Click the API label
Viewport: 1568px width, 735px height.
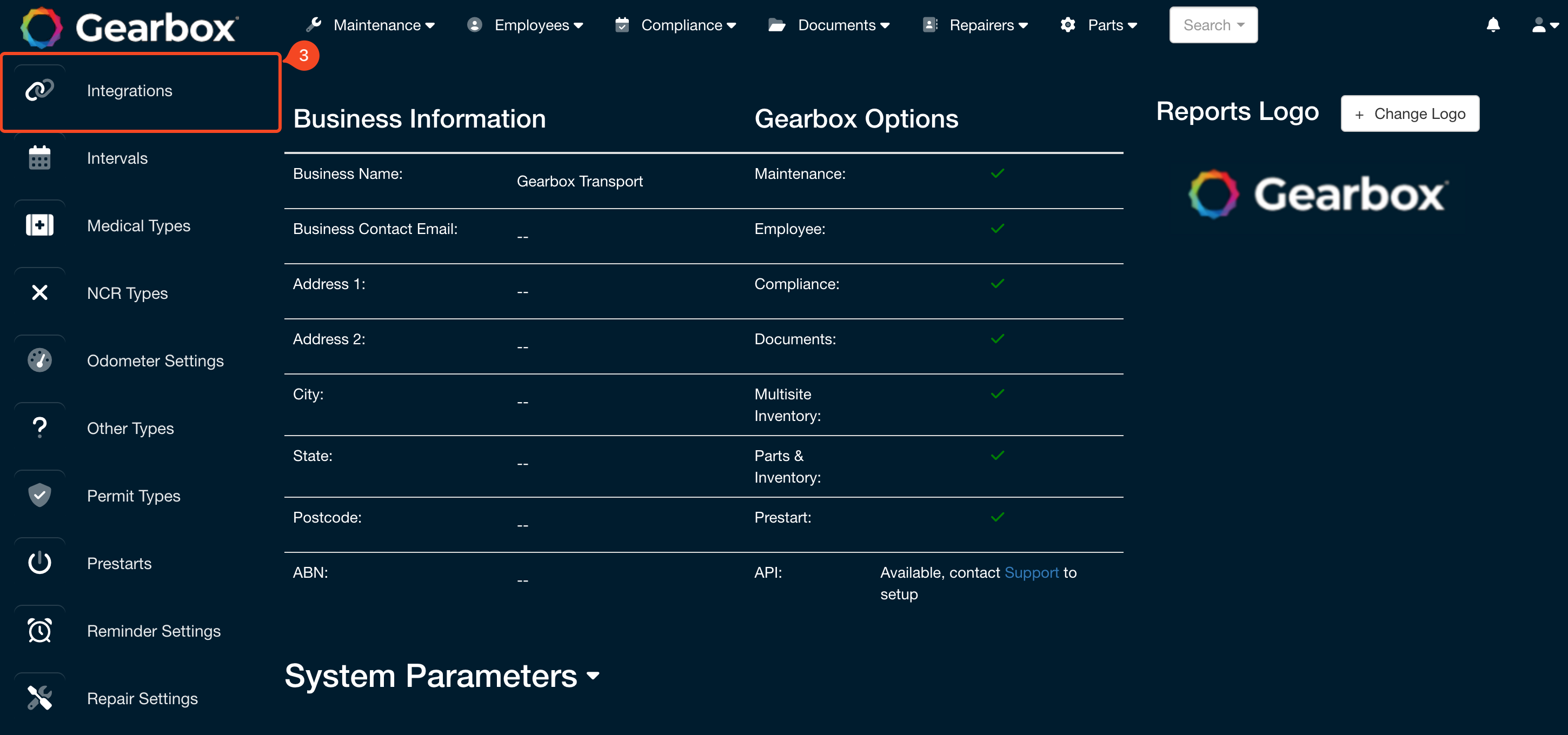768,572
